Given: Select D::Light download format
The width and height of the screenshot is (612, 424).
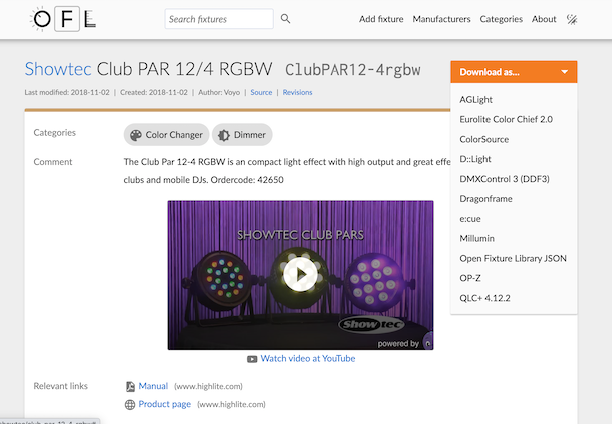Looking at the screenshot, I should coord(514,159).
